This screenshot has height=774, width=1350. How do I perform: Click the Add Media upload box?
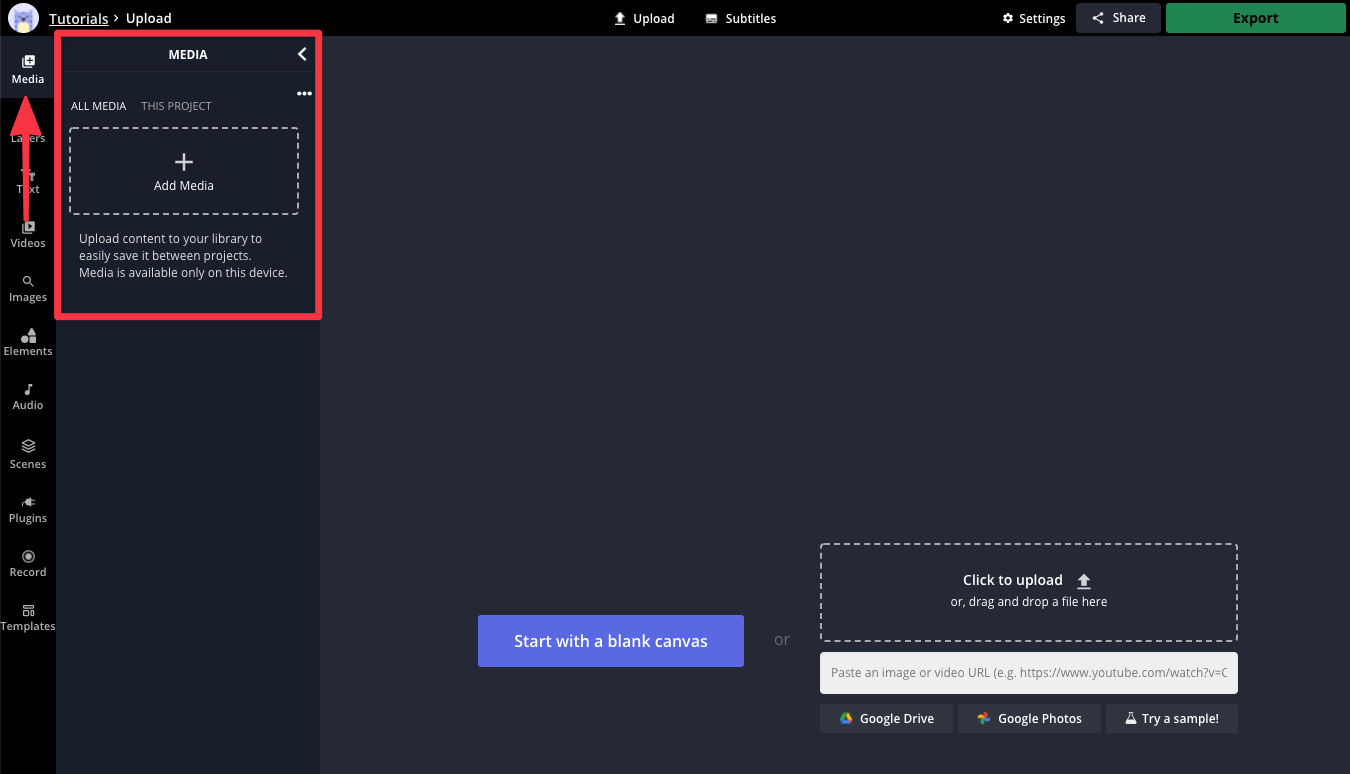pyautogui.click(x=184, y=171)
